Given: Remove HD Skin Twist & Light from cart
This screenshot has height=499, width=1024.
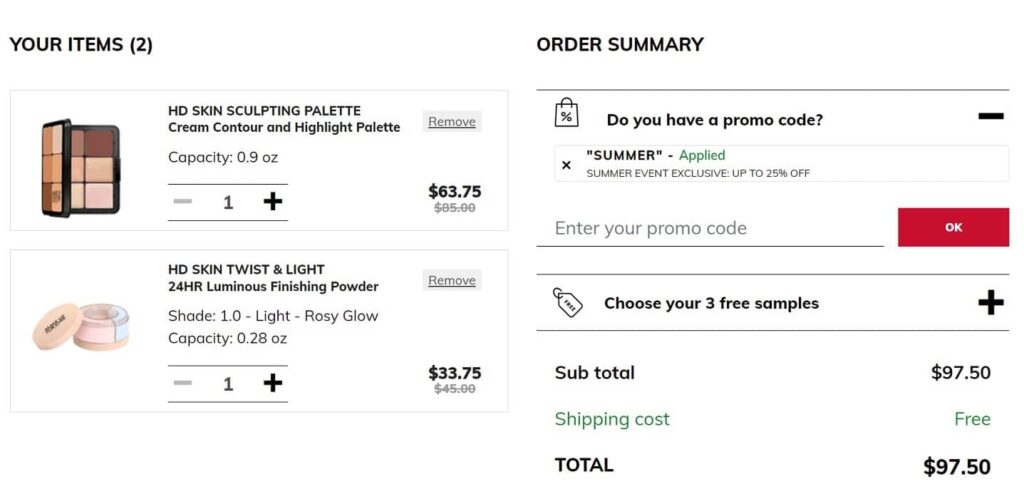Looking at the screenshot, I should pos(452,281).
